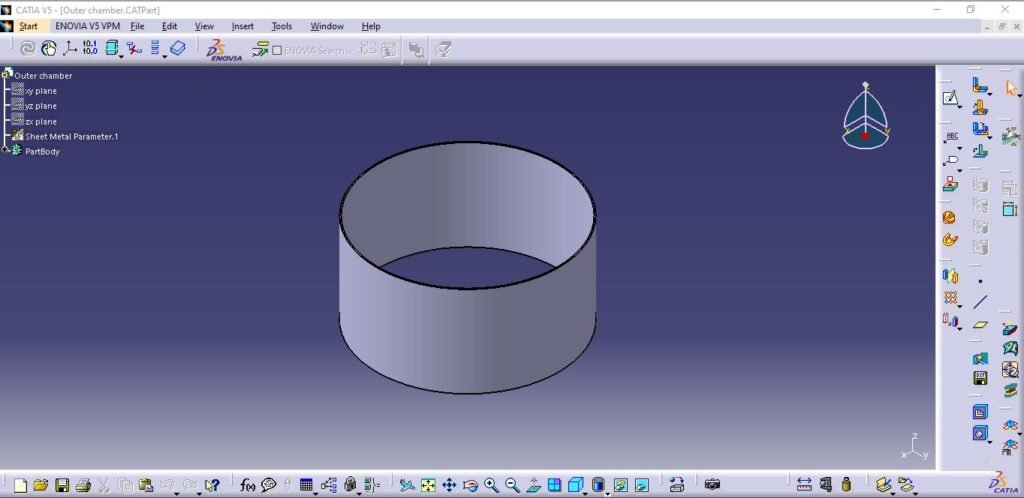The image size is (1024, 498).
Task: Expand the PartBody tree node
Action: coord(5,151)
